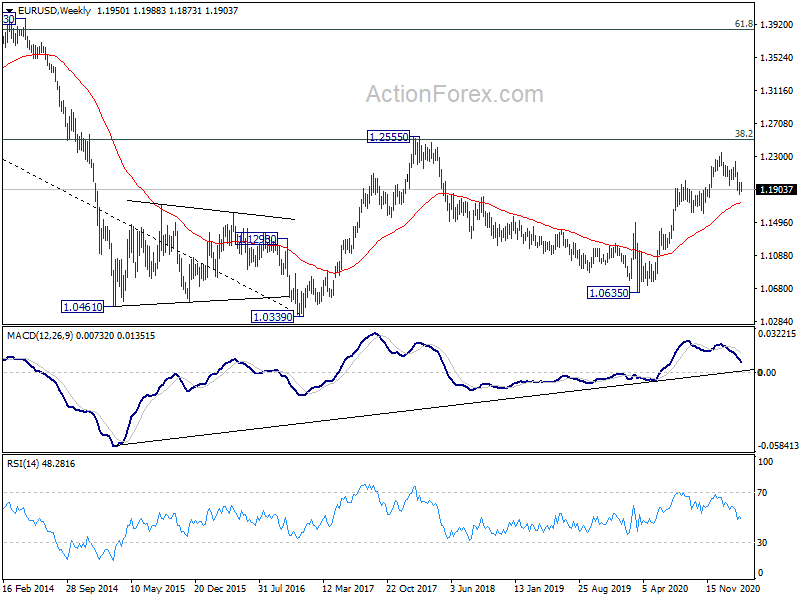Select the 1.06350 price label

[609, 293]
